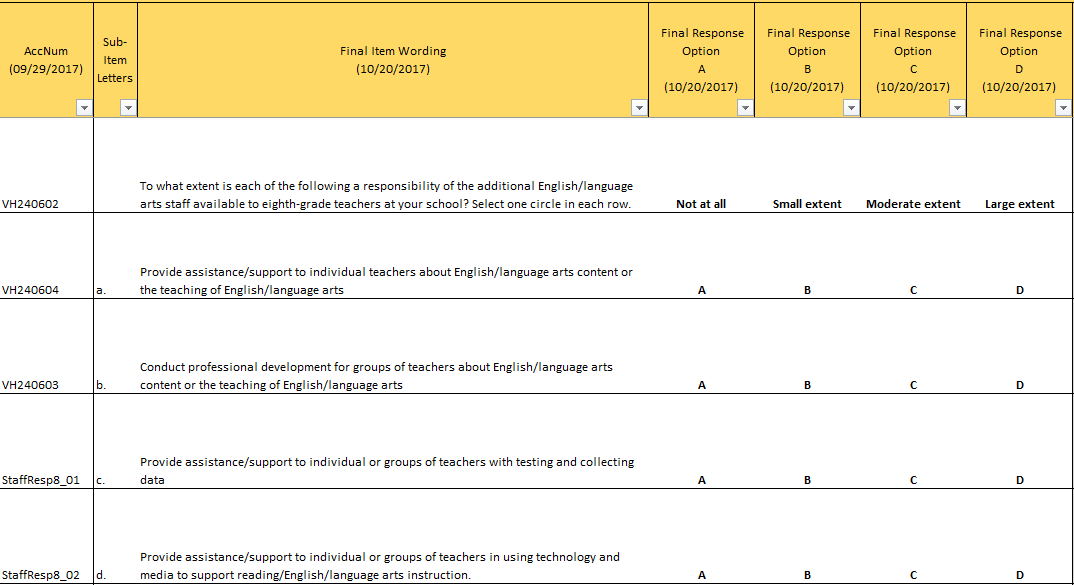The width and height of the screenshot is (1074, 585).
Task: Select the Final Response Option B header
Action: point(808,60)
